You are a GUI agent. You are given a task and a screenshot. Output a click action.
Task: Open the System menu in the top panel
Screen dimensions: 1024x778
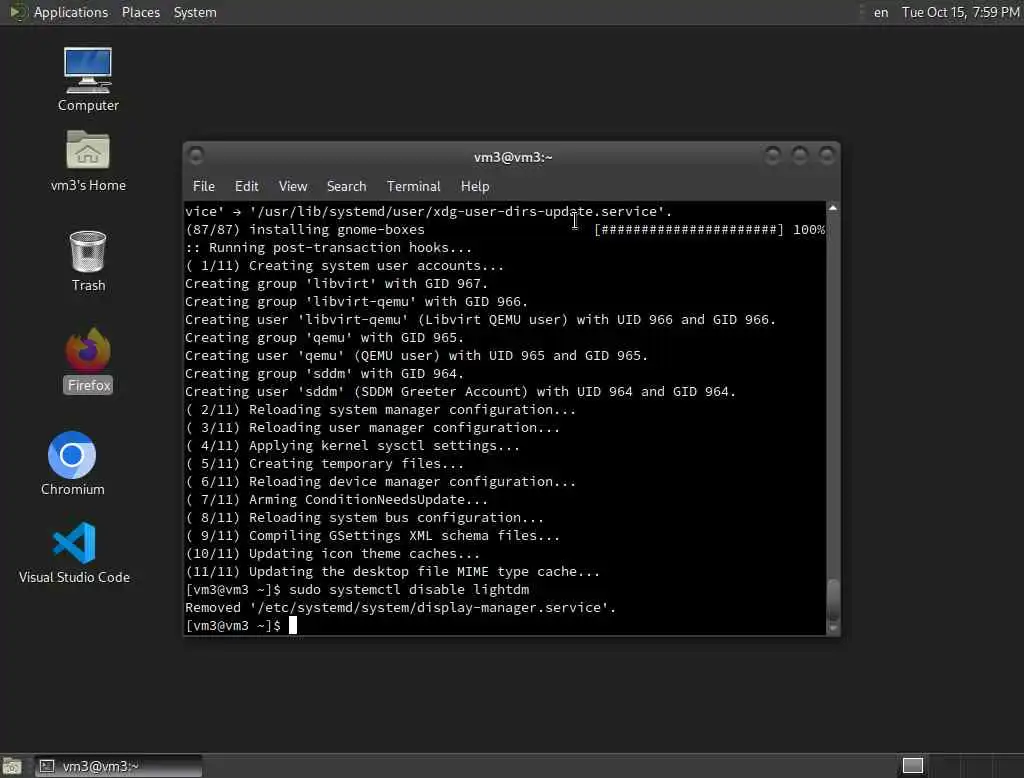195,12
